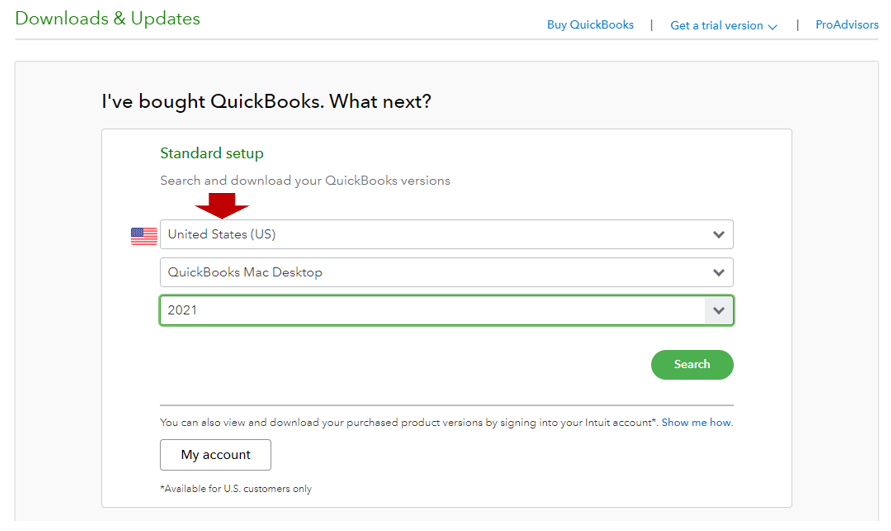Click 'Search and download your QuickBooks versions' text

[x=305, y=181]
